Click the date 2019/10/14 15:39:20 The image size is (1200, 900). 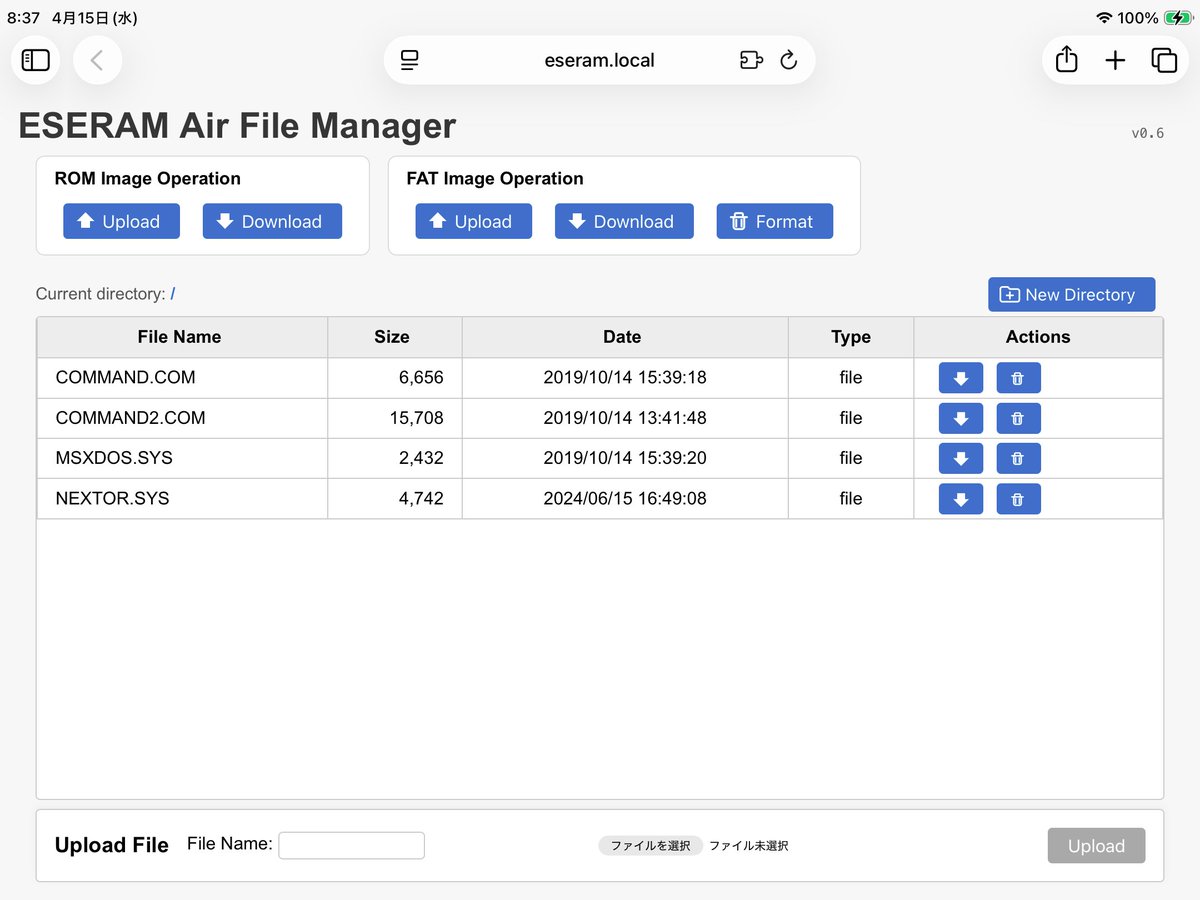tap(625, 458)
